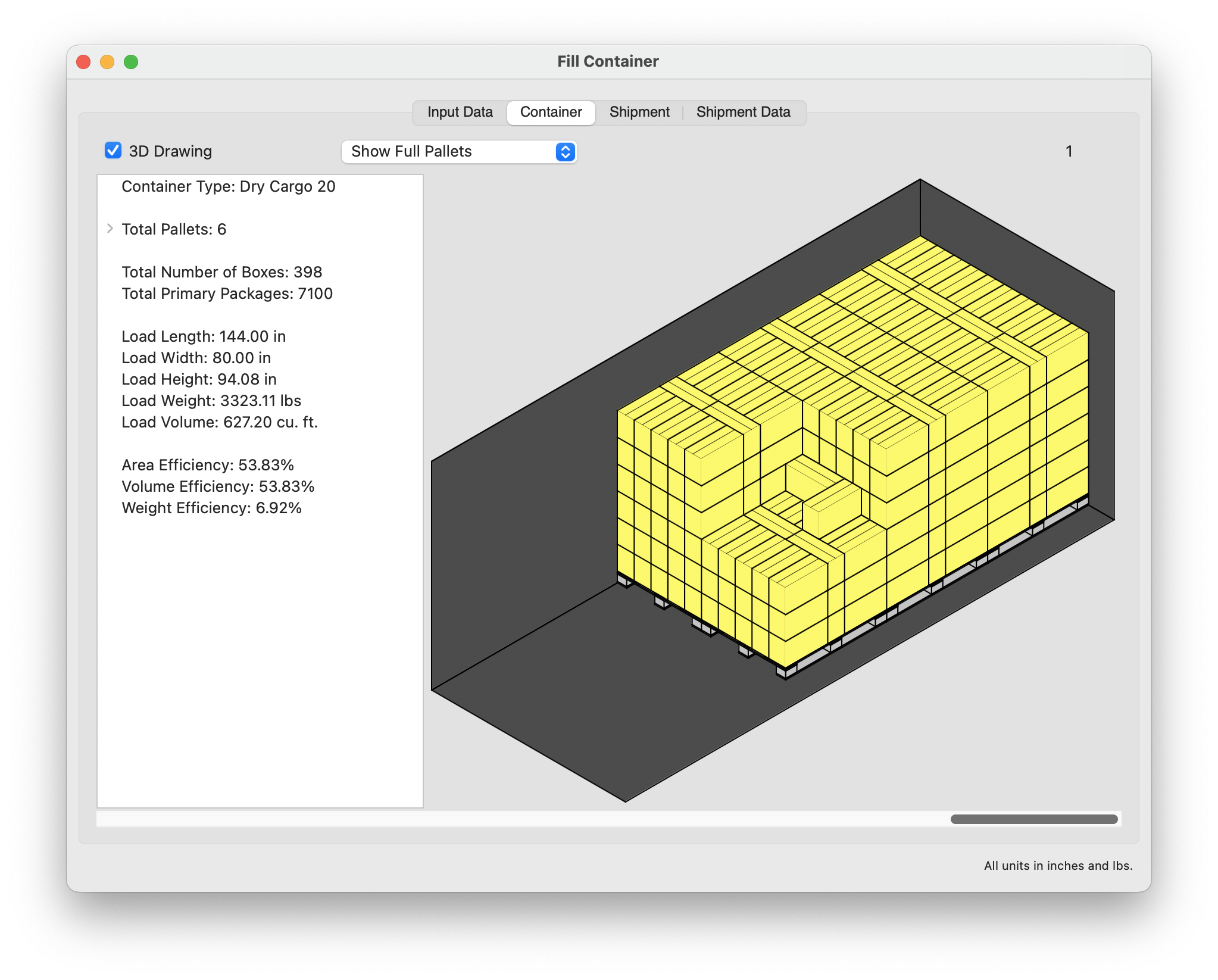
Task: Select the Container Type: Dry Cargo 20 row
Action: click(260, 186)
